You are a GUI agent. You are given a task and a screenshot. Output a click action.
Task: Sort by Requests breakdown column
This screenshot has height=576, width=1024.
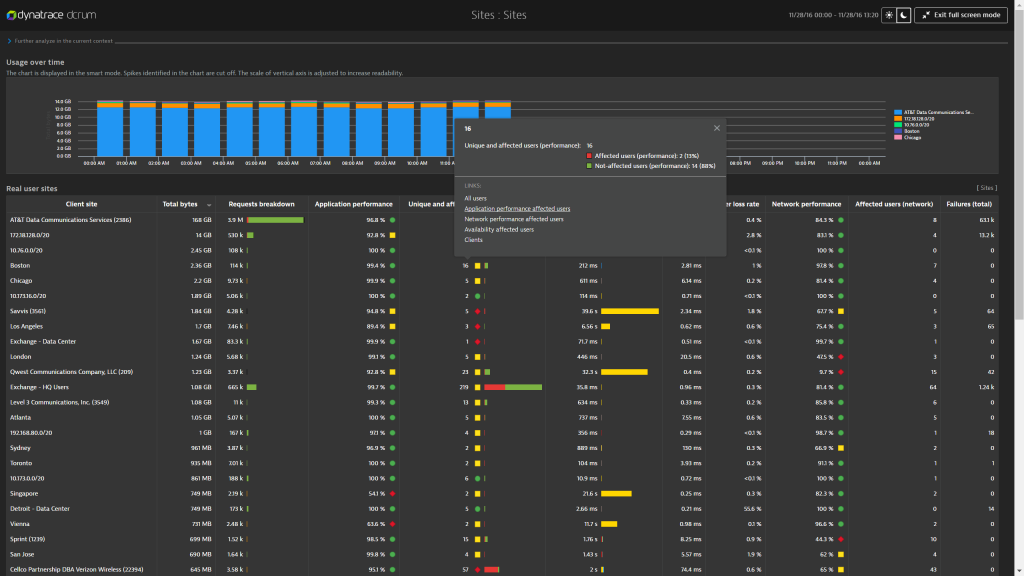pos(261,204)
